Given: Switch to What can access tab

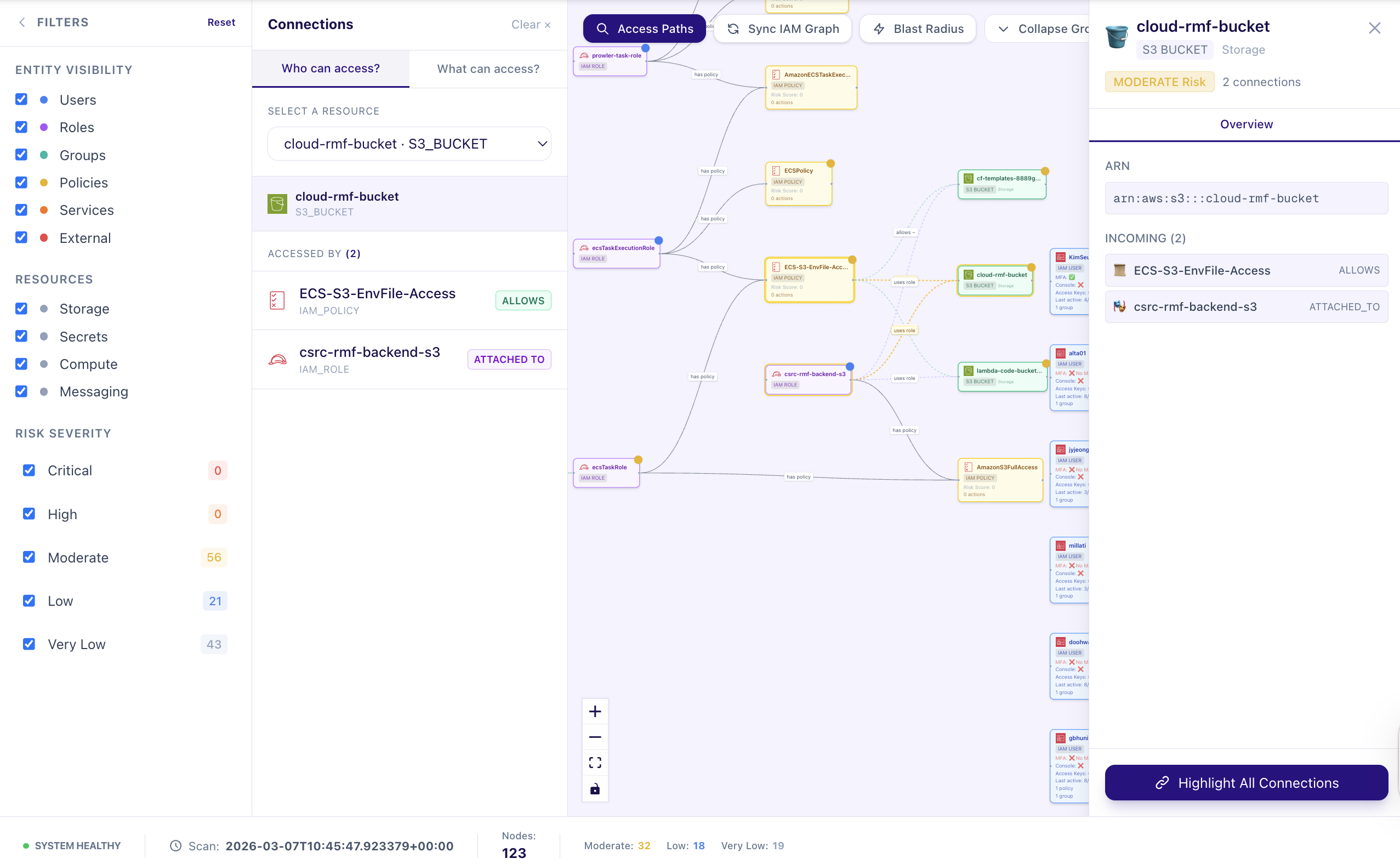Looking at the screenshot, I should pyautogui.click(x=488, y=69).
